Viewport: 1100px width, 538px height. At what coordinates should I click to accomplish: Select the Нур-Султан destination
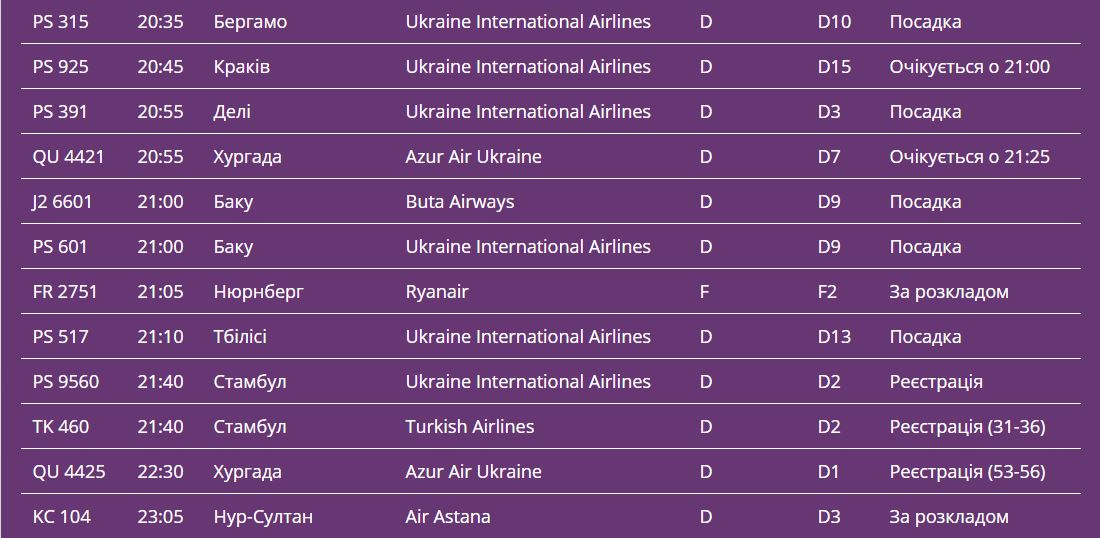pyautogui.click(x=263, y=517)
